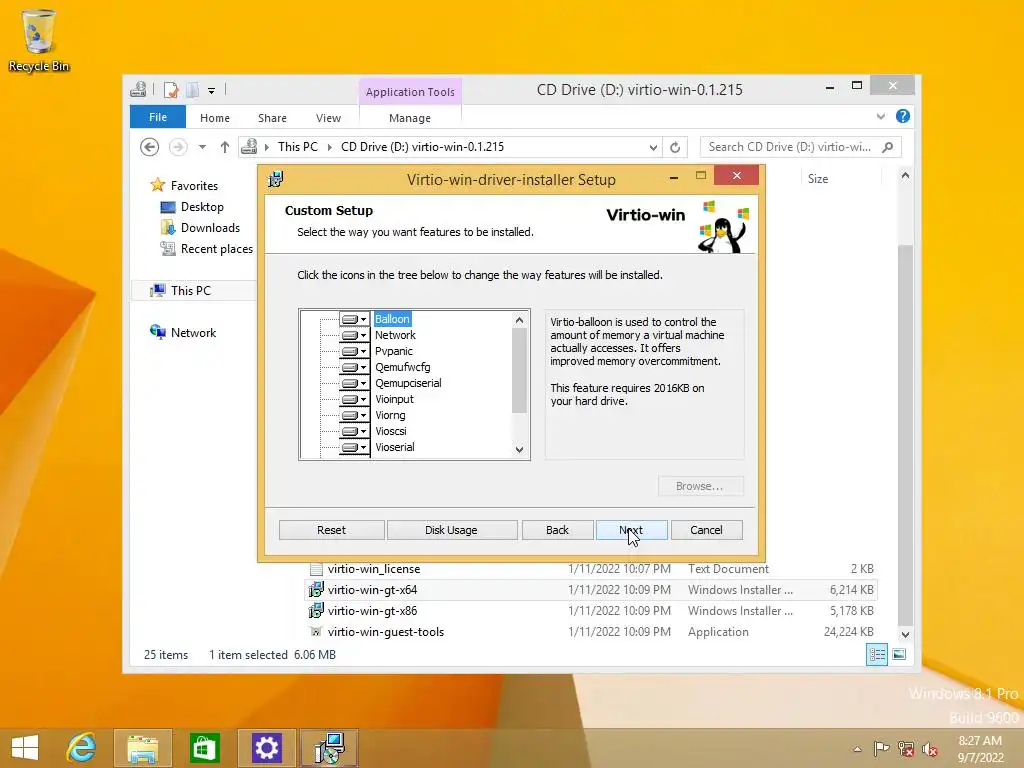This screenshot has width=1024, height=768.
Task: Open the Qemupciserial feature install dropdown
Action: click(x=354, y=383)
